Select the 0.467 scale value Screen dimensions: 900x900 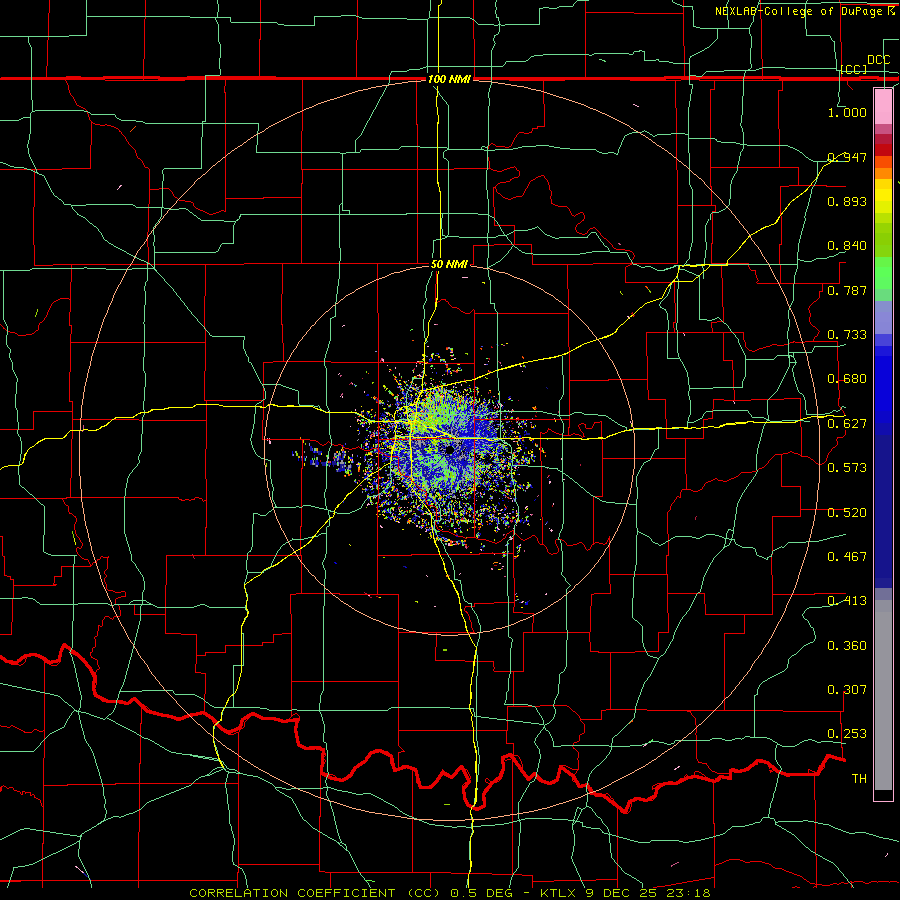(847, 557)
